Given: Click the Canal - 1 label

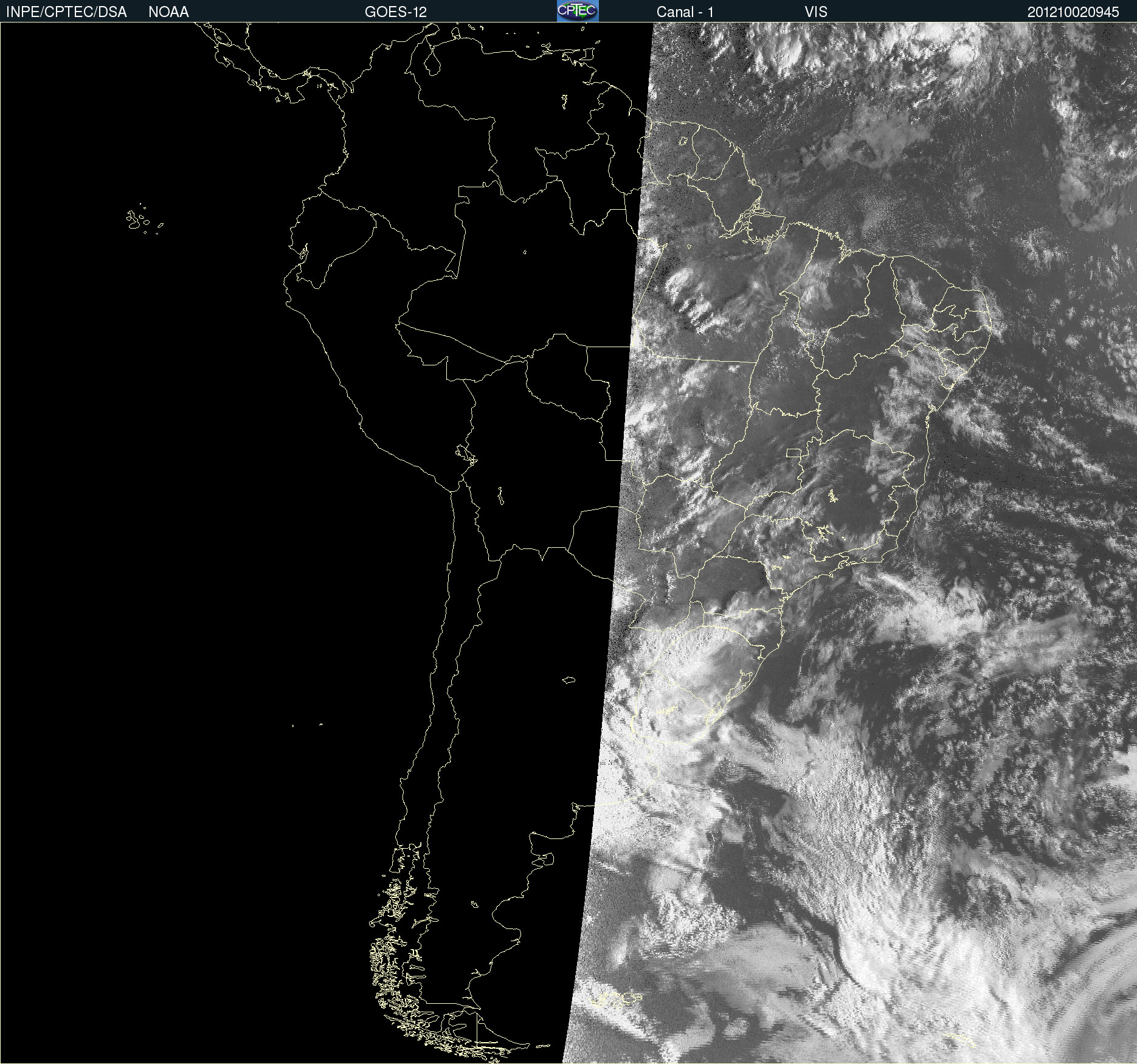Looking at the screenshot, I should click(685, 12).
